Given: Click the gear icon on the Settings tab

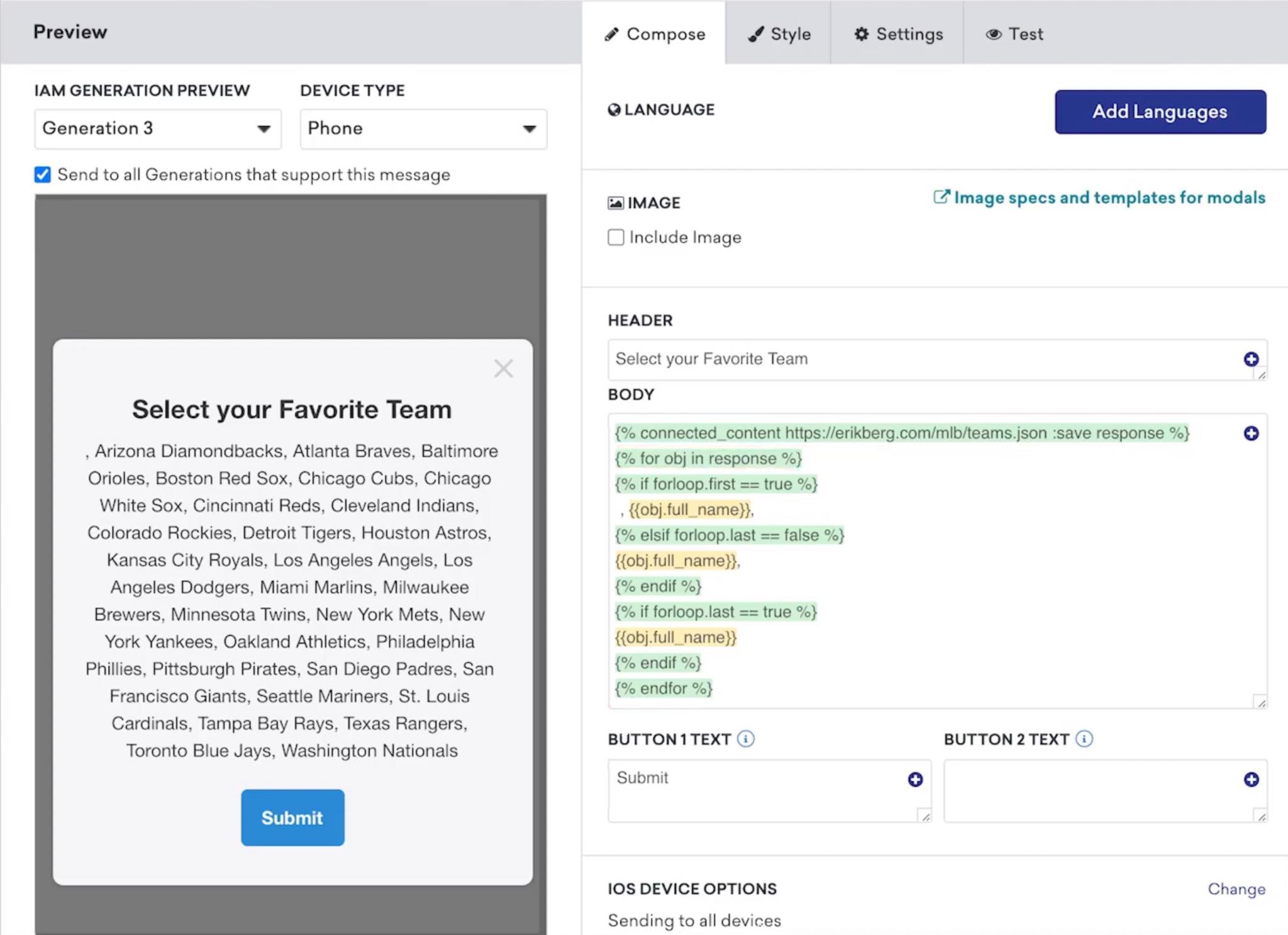Looking at the screenshot, I should 862,34.
